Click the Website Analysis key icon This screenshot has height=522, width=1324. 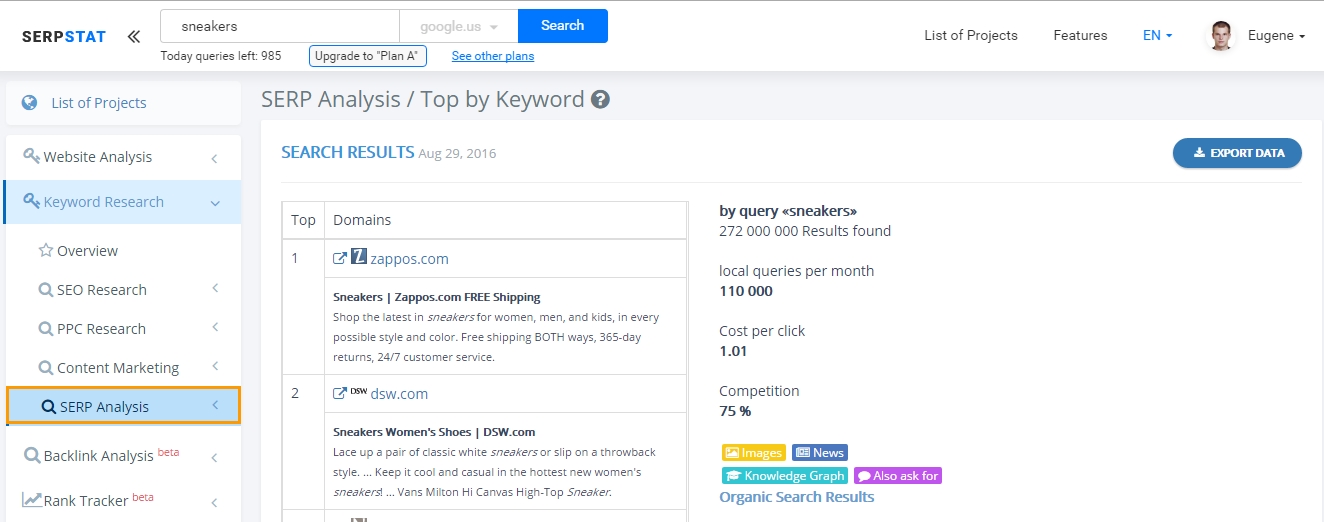[x=32, y=156]
